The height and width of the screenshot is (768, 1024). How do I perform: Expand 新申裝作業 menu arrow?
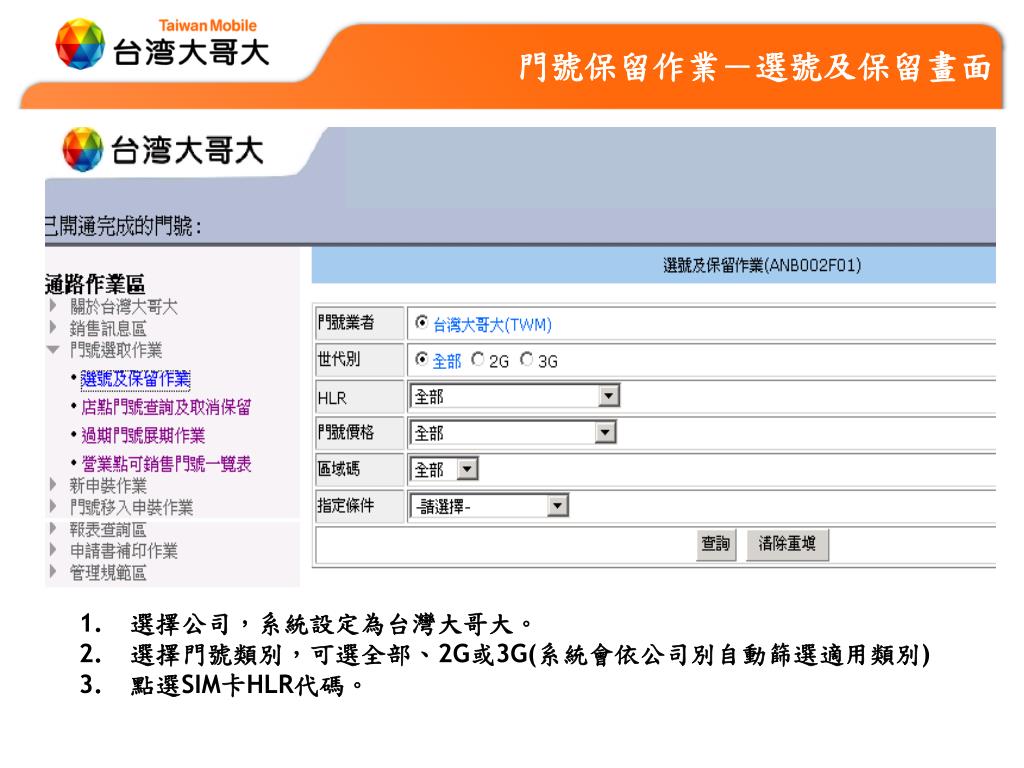click(54, 485)
